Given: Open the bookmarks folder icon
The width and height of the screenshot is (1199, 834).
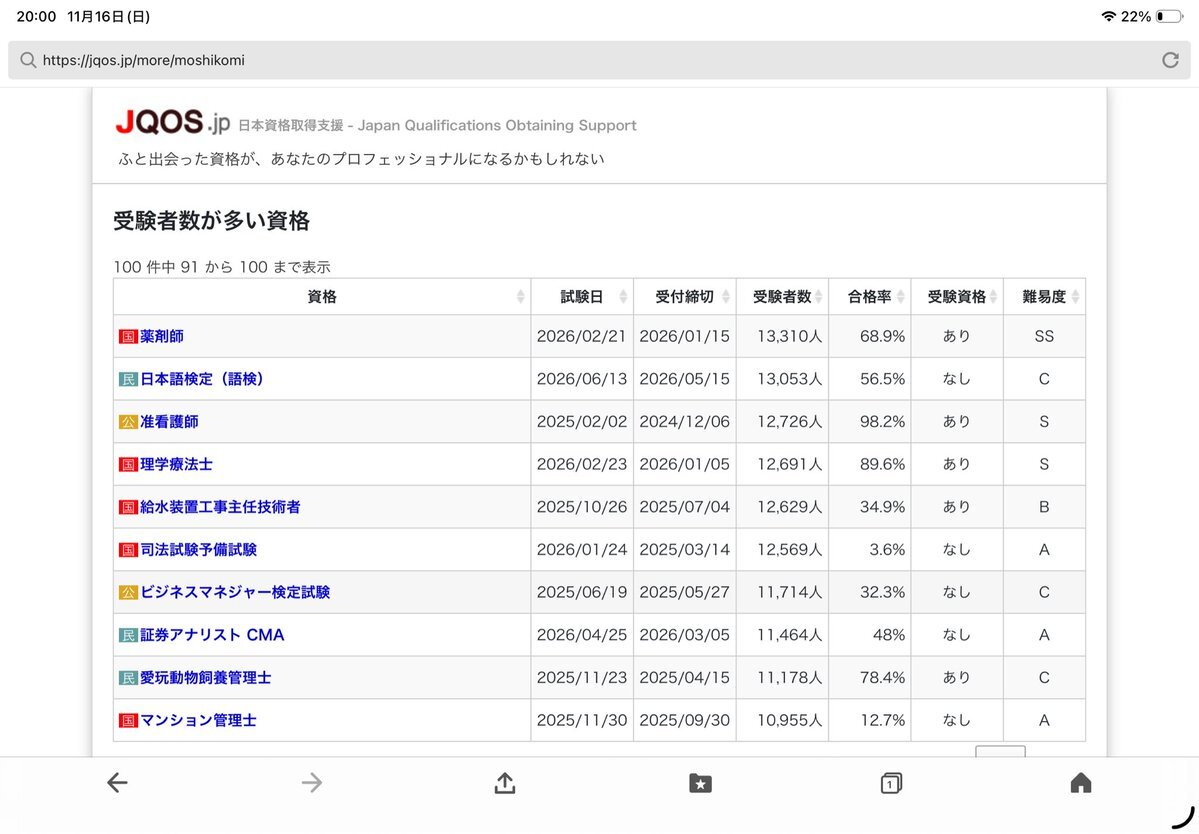Looking at the screenshot, I should tap(700, 784).
